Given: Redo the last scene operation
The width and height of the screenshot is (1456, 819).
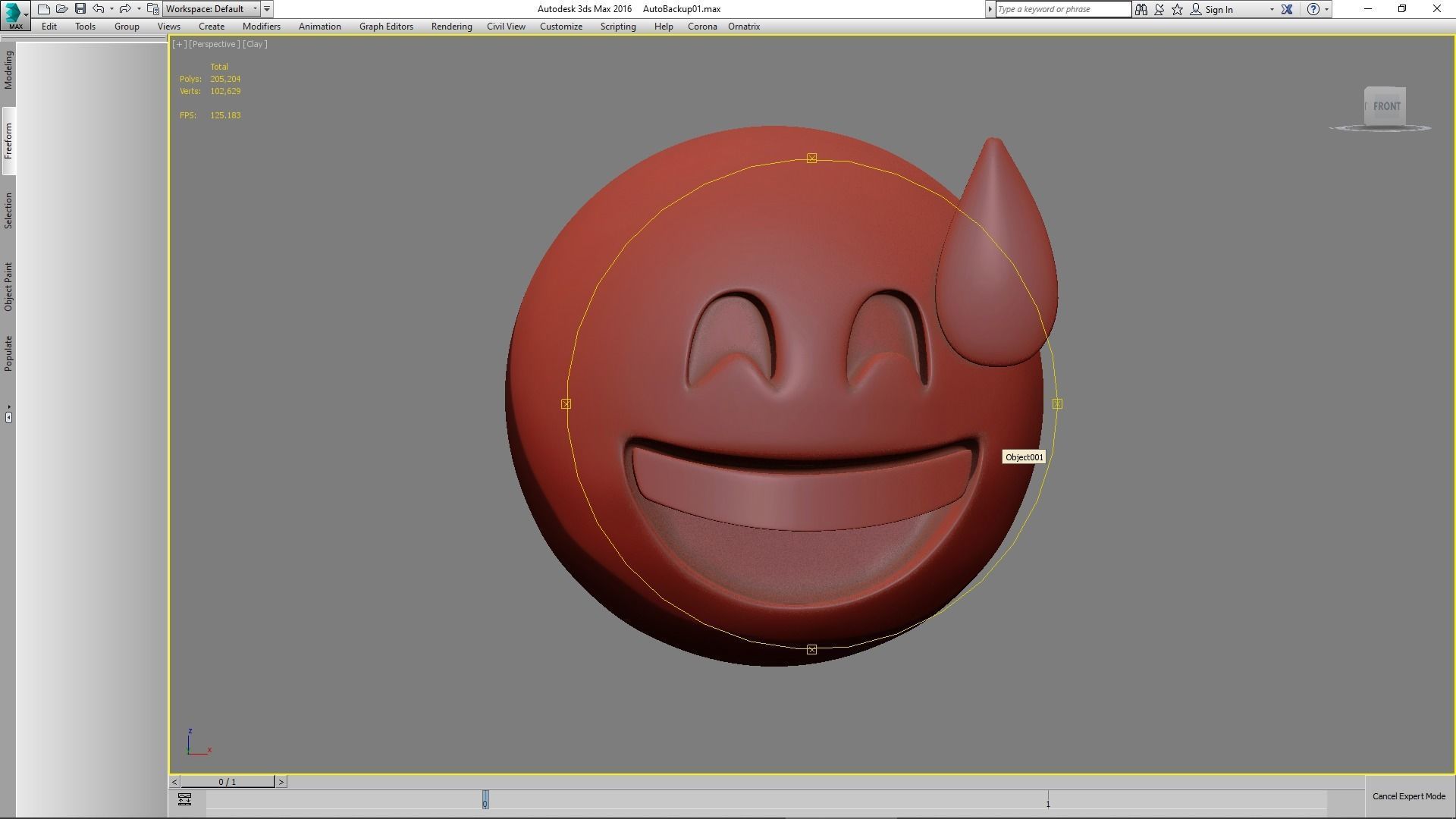Looking at the screenshot, I should 126,9.
